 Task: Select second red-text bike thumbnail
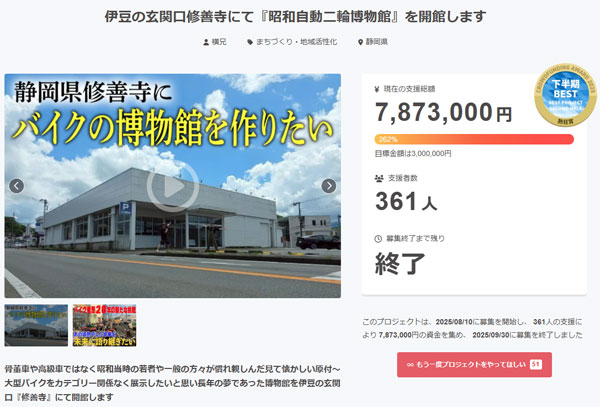pyautogui.click(x=104, y=326)
